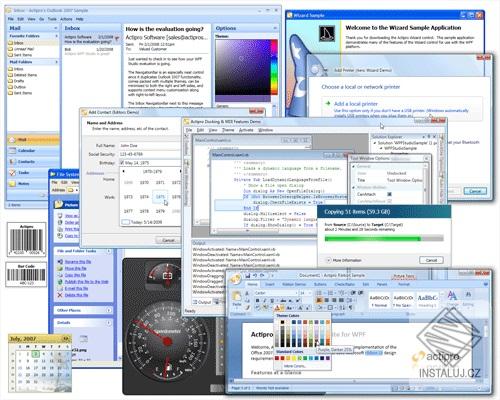The width and height of the screenshot is (500, 400).
Task: Switch to Calendar in Outlook navigation bar
Action: coord(33,151)
